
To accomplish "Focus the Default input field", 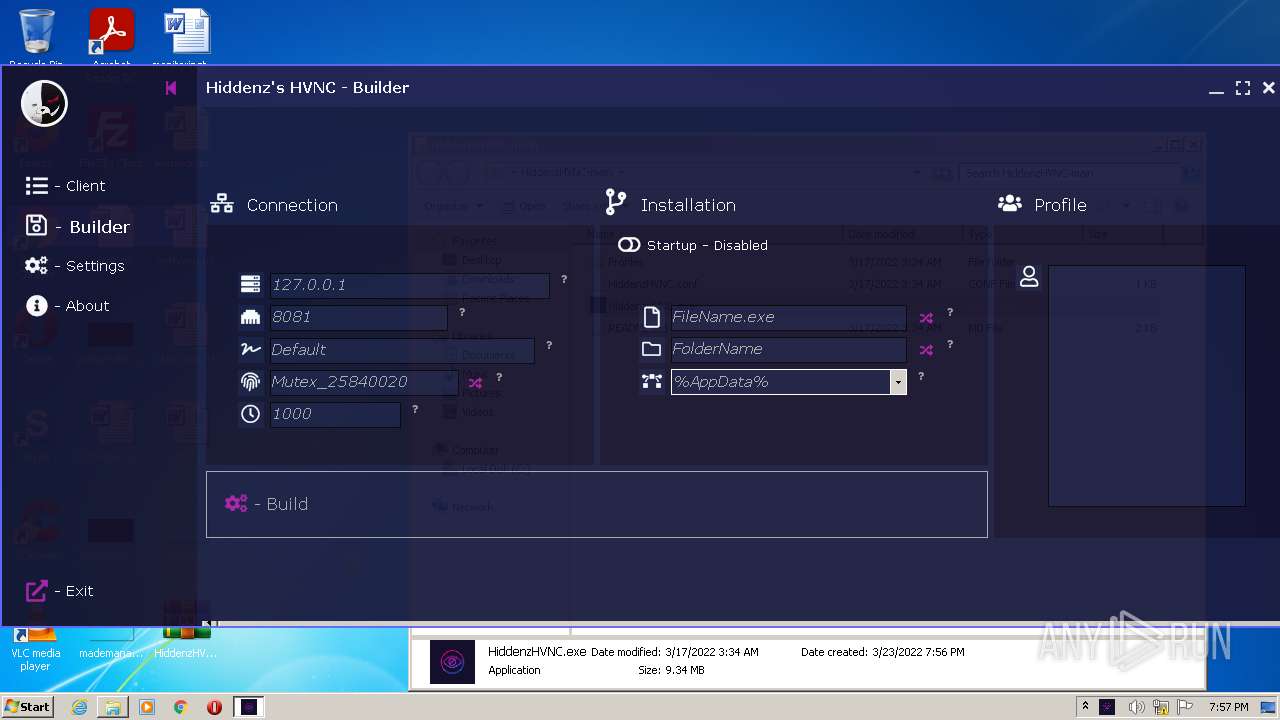I will tap(402, 350).
